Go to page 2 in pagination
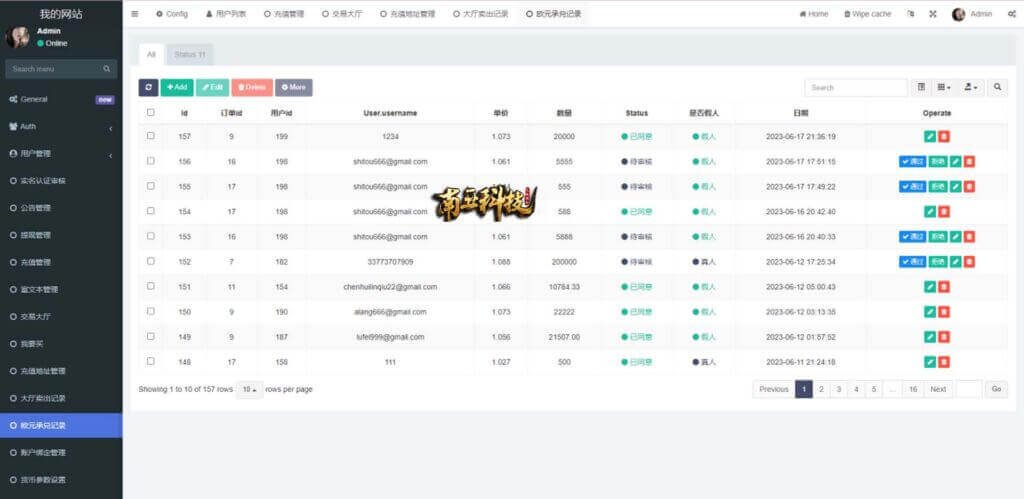1024x499 pixels. [x=821, y=389]
